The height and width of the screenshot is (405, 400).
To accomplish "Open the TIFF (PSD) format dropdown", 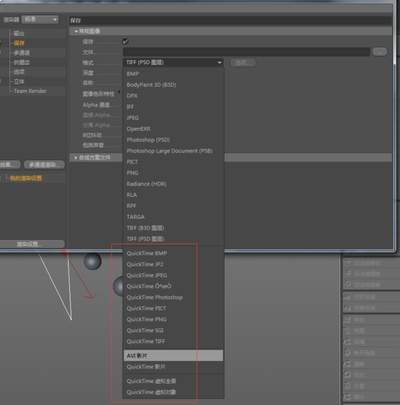I will click(x=173, y=62).
